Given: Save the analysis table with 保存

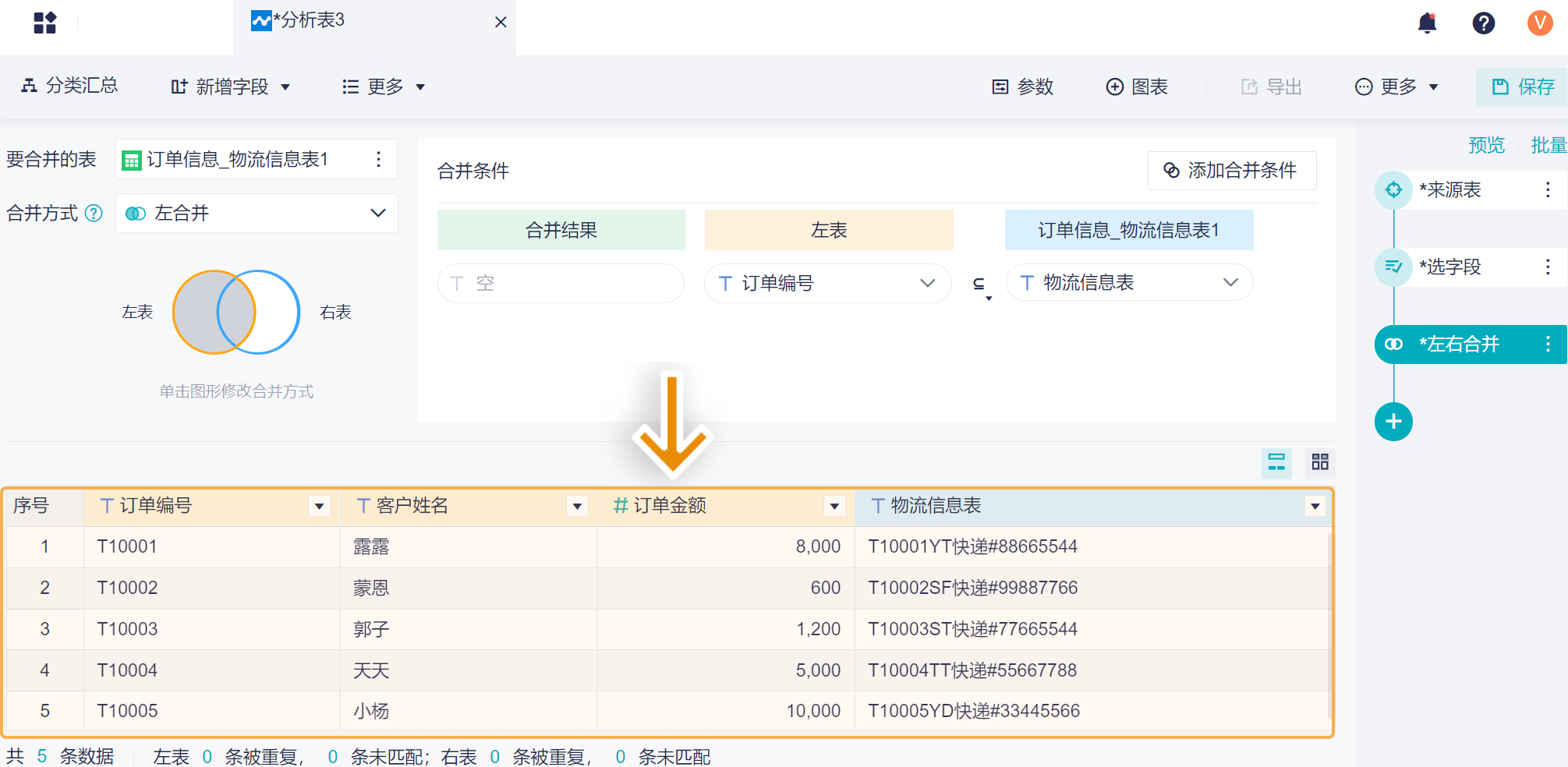Looking at the screenshot, I should click(x=1523, y=87).
